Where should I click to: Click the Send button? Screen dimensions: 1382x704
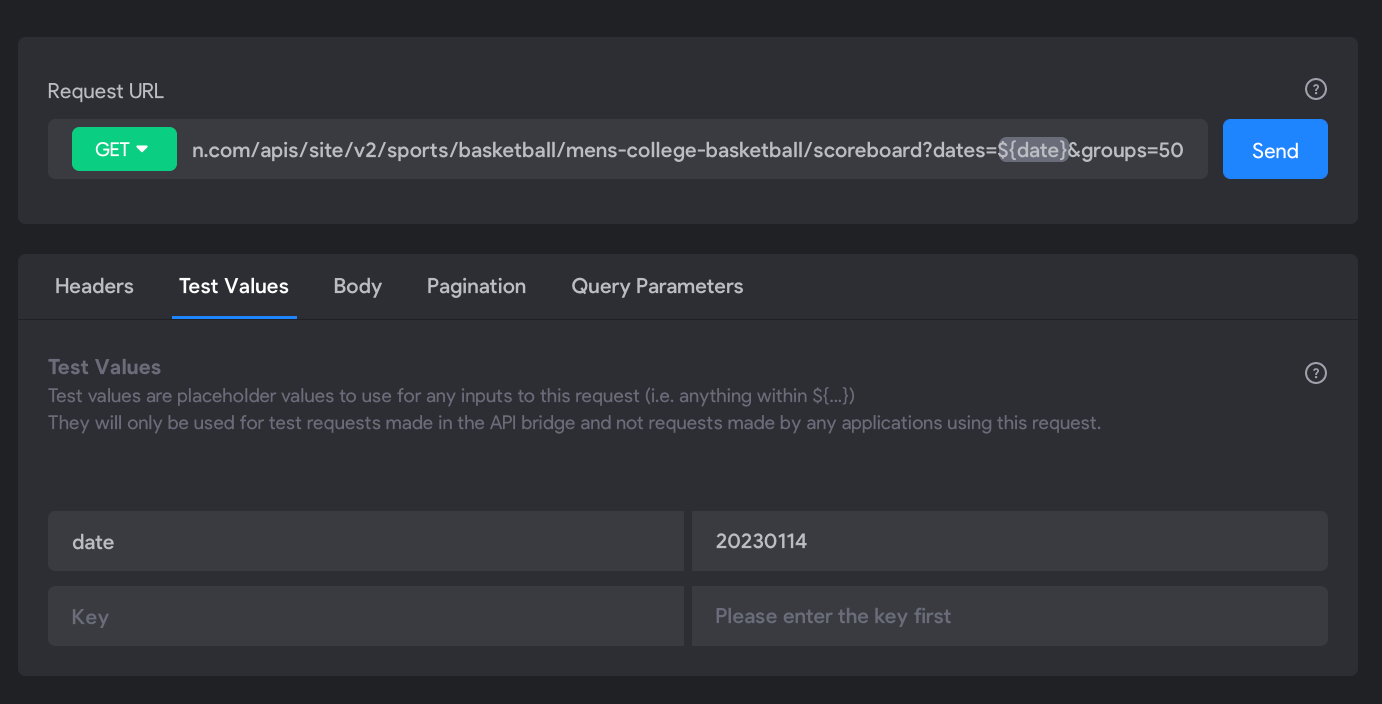pyautogui.click(x=1275, y=149)
